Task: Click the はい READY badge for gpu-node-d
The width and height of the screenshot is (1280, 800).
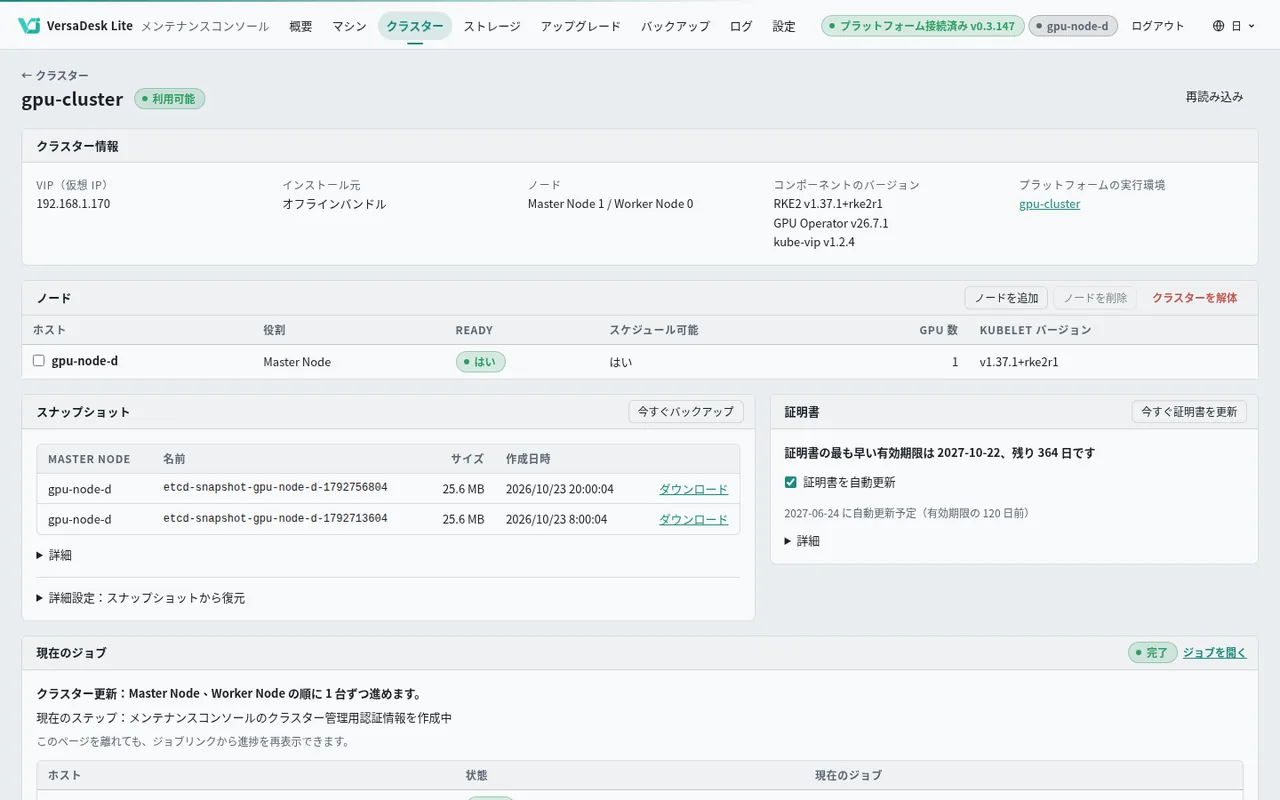Action: (x=480, y=362)
